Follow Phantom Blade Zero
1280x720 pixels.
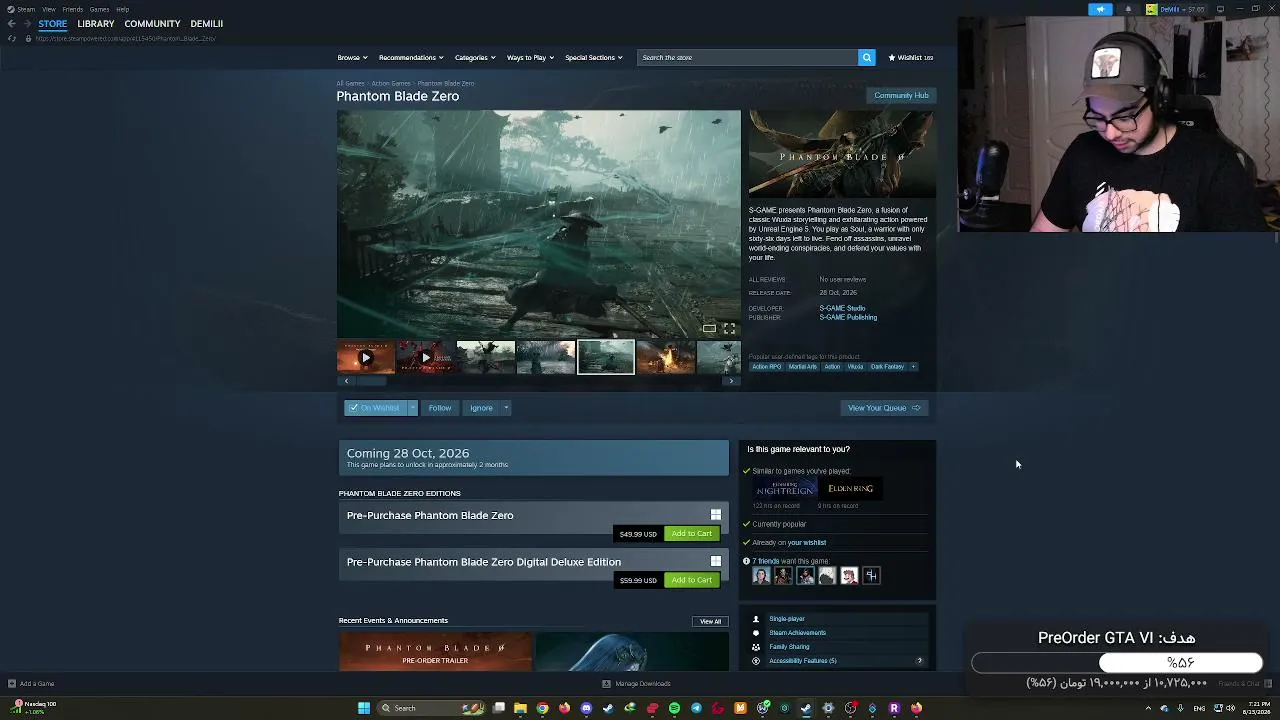(x=440, y=408)
